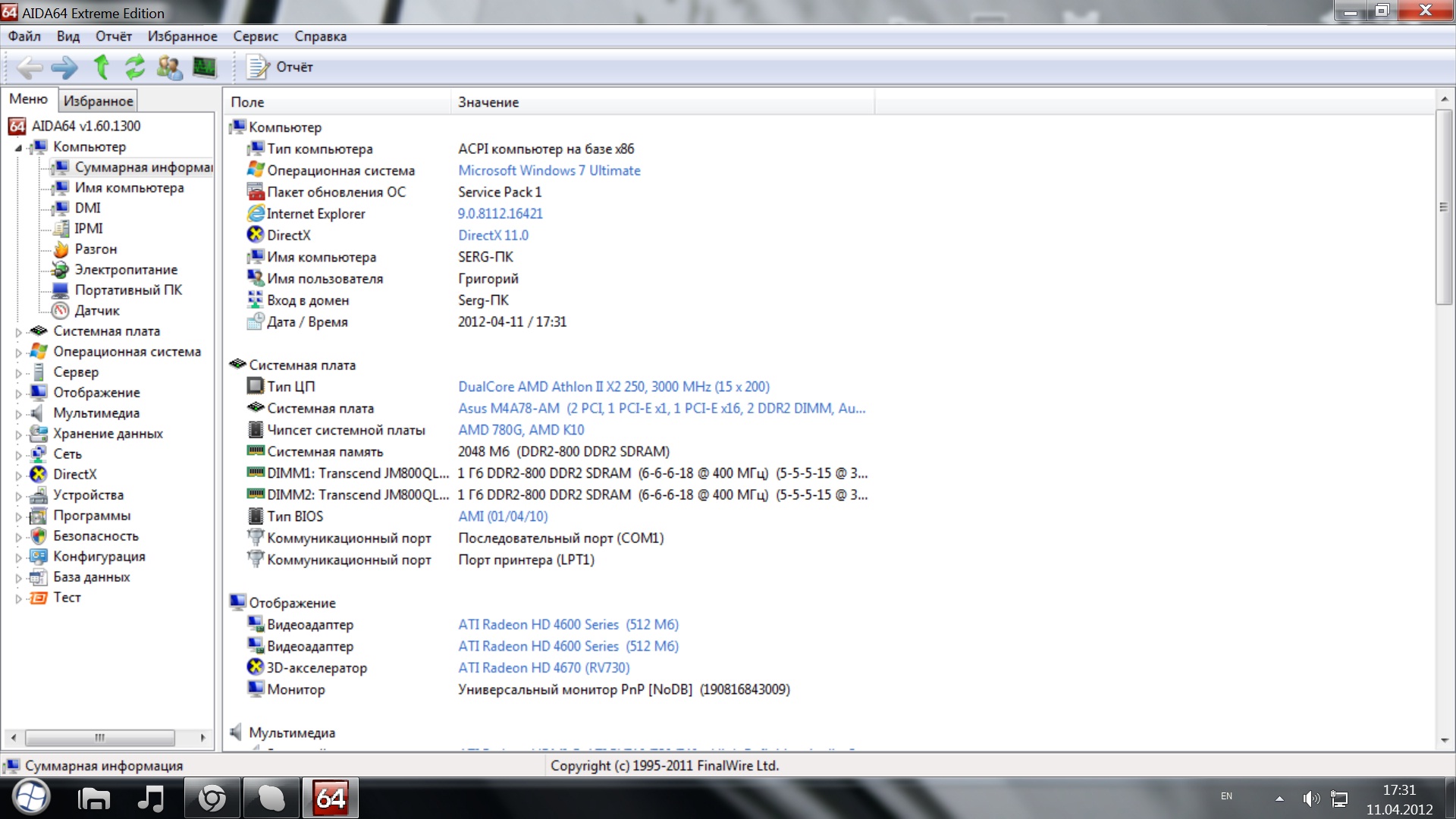Click the volume speaker tray icon
Screen dimensions: 1456x819
pyautogui.click(x=1311, y=799)
